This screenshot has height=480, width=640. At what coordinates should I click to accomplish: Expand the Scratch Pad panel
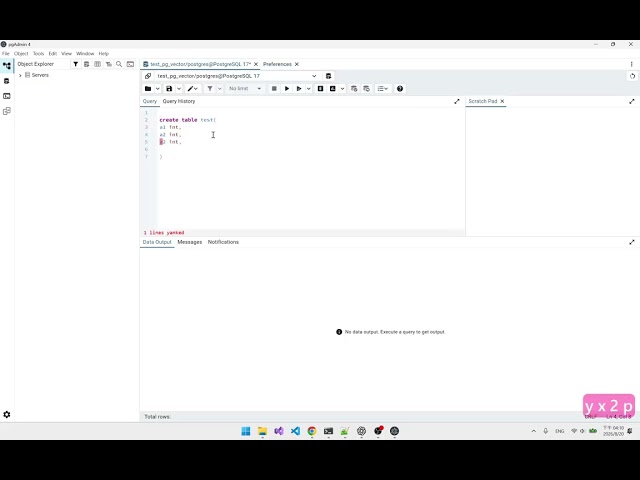pos(632,101)
